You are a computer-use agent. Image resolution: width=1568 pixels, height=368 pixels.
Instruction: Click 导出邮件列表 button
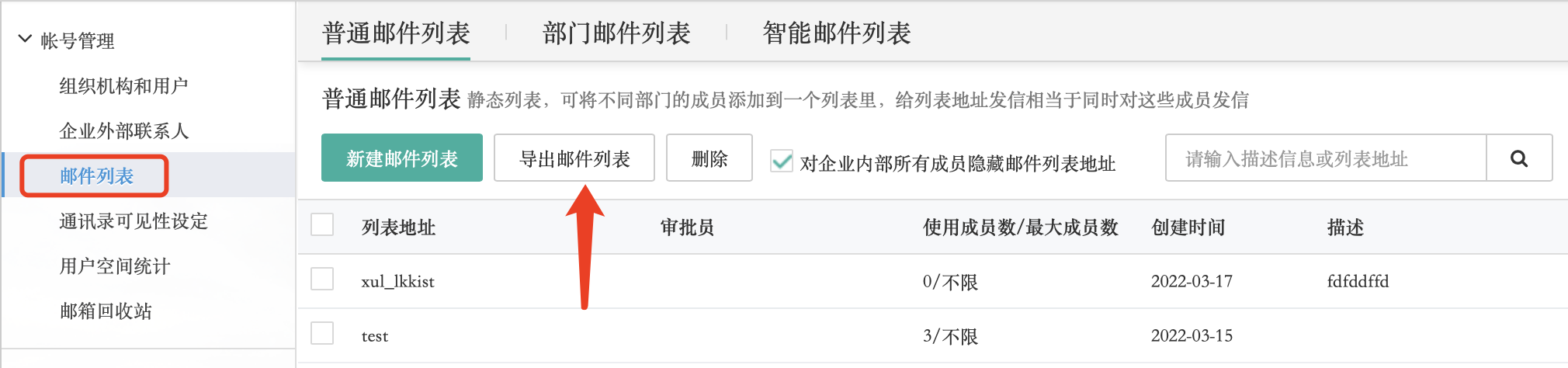coord(574,158)
